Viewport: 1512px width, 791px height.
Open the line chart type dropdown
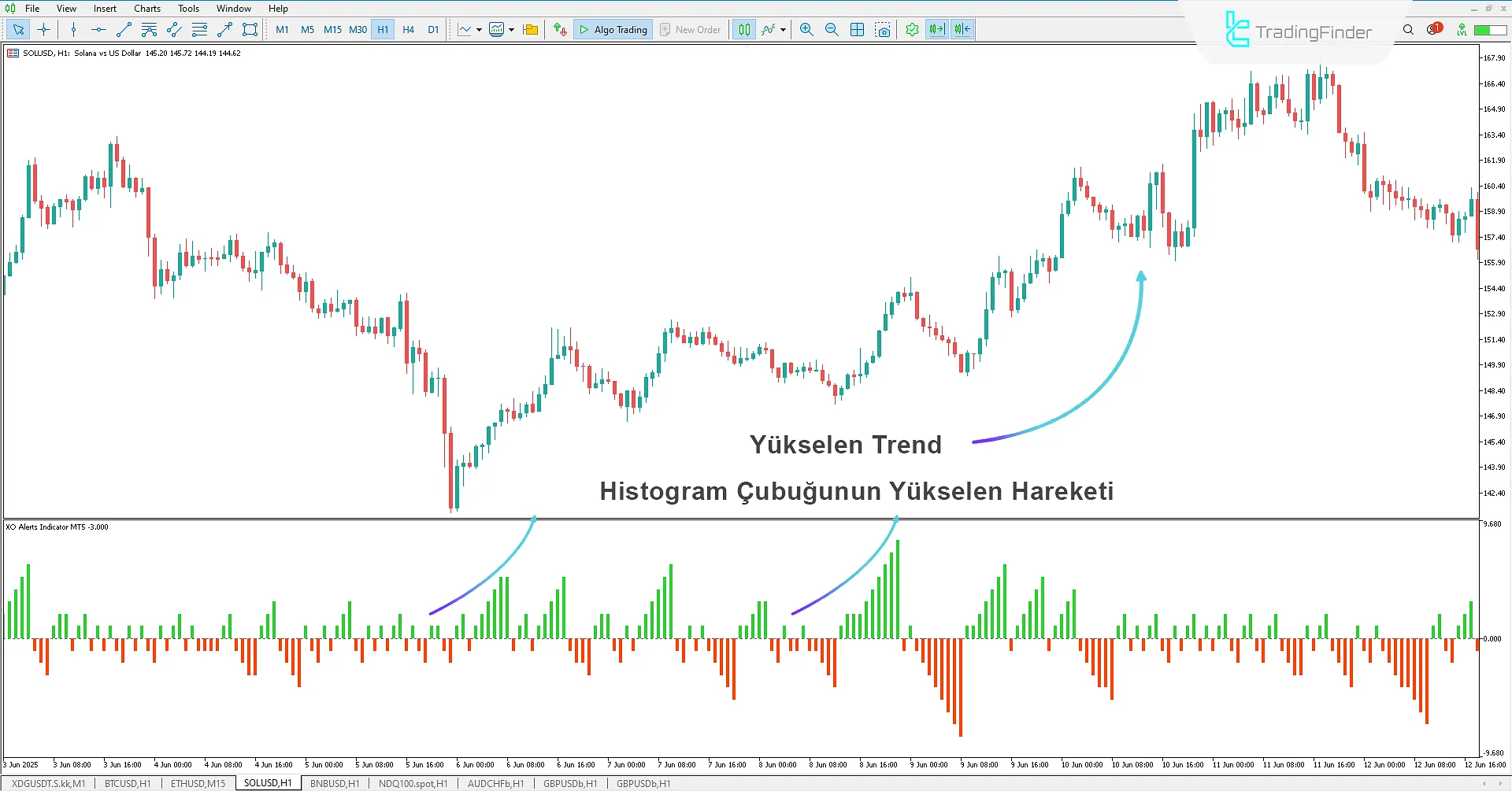point(478,29)
